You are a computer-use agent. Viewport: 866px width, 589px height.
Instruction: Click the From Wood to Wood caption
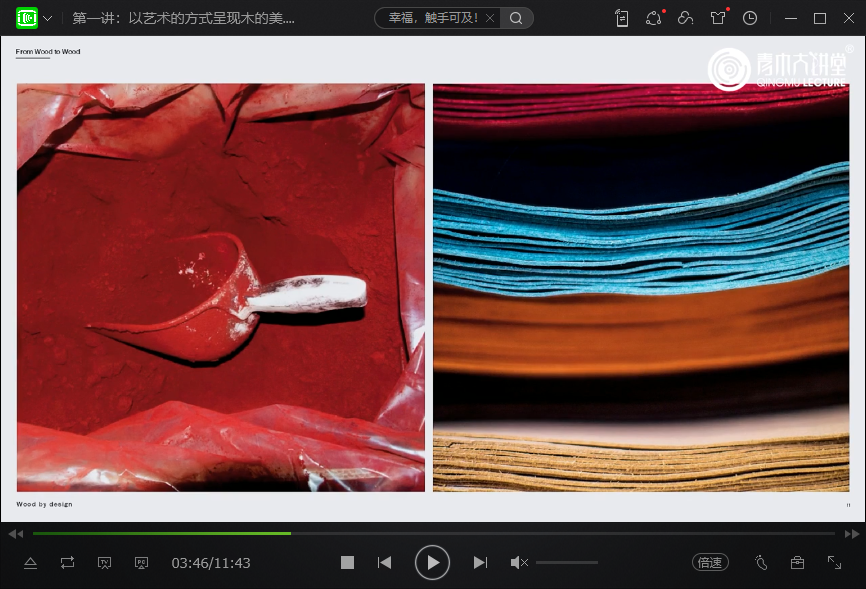tap(48, 51)
